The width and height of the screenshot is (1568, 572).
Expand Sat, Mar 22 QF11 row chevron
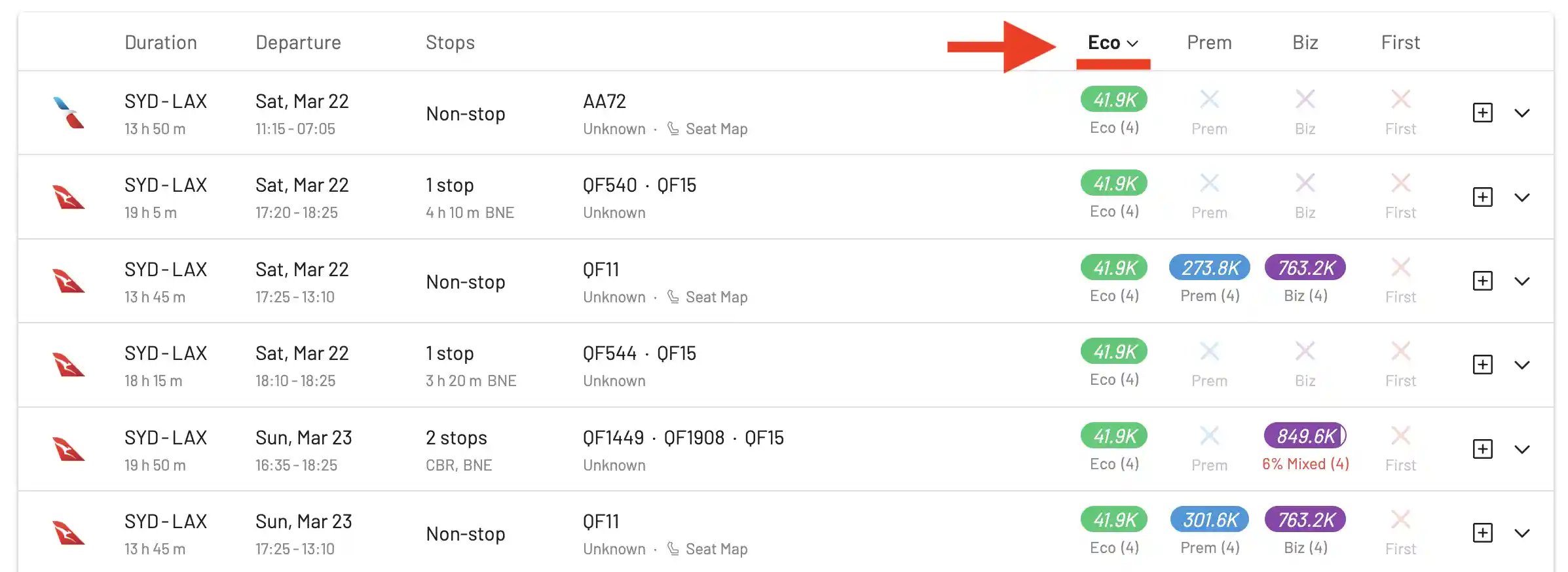click(x=1522, y=281)
